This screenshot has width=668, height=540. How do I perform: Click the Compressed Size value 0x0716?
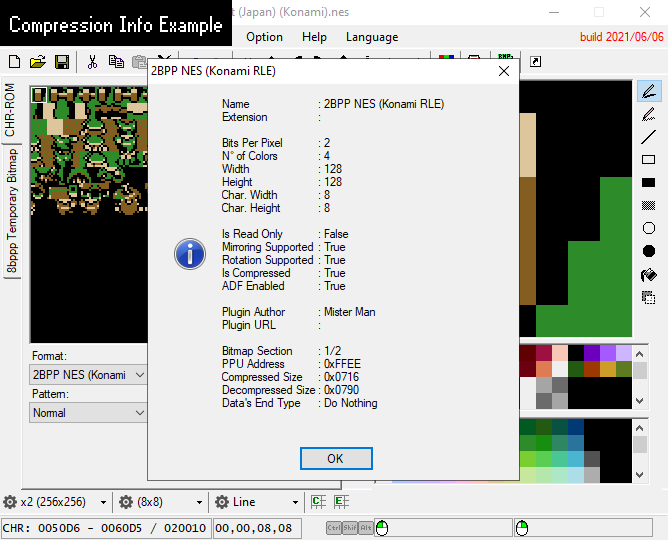pyautogui.click(x=342, y=377)
